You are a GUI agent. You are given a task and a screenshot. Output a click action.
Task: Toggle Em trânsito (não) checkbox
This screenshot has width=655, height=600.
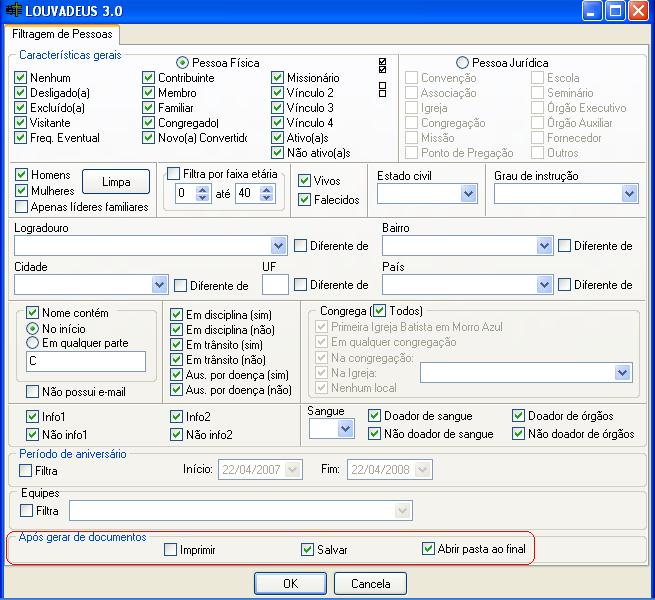176,360
